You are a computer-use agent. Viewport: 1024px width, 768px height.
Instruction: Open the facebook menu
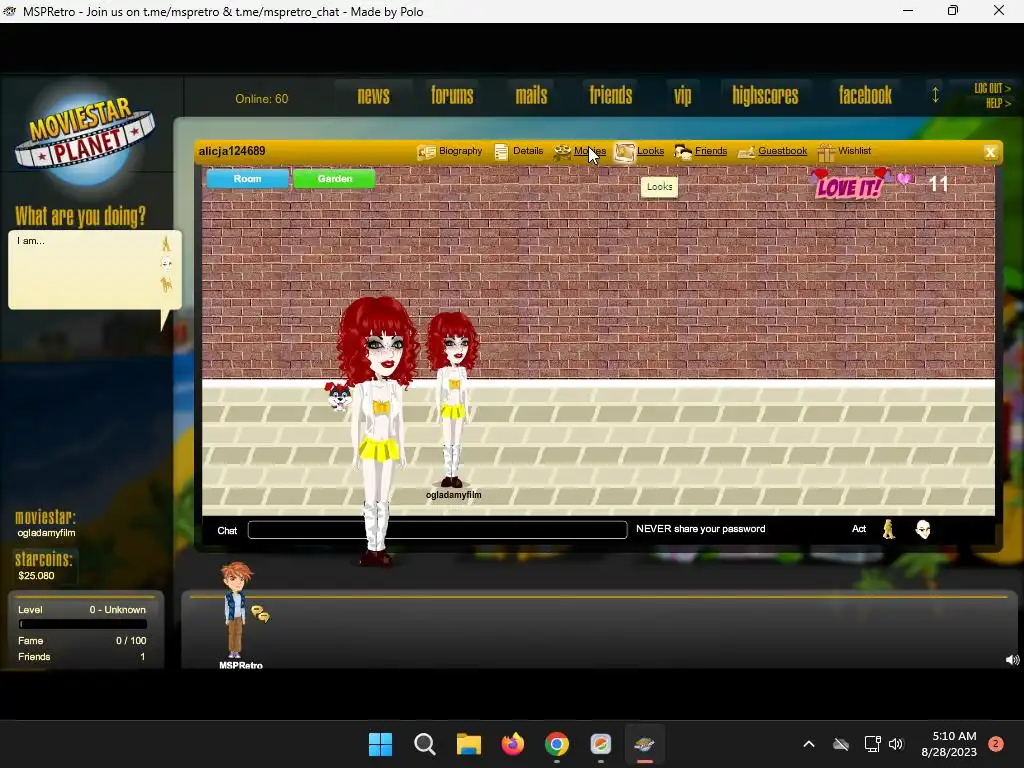coord(865,96)
